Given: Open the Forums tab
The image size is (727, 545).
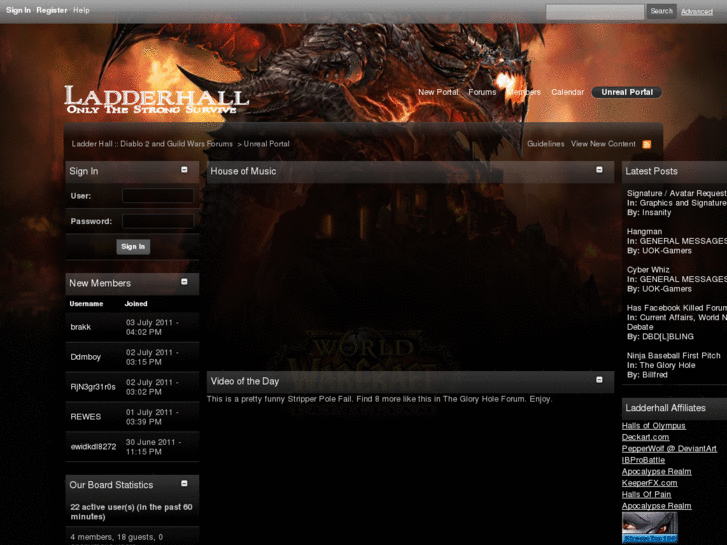Looking at the screenshot, I should pos(482,92).
